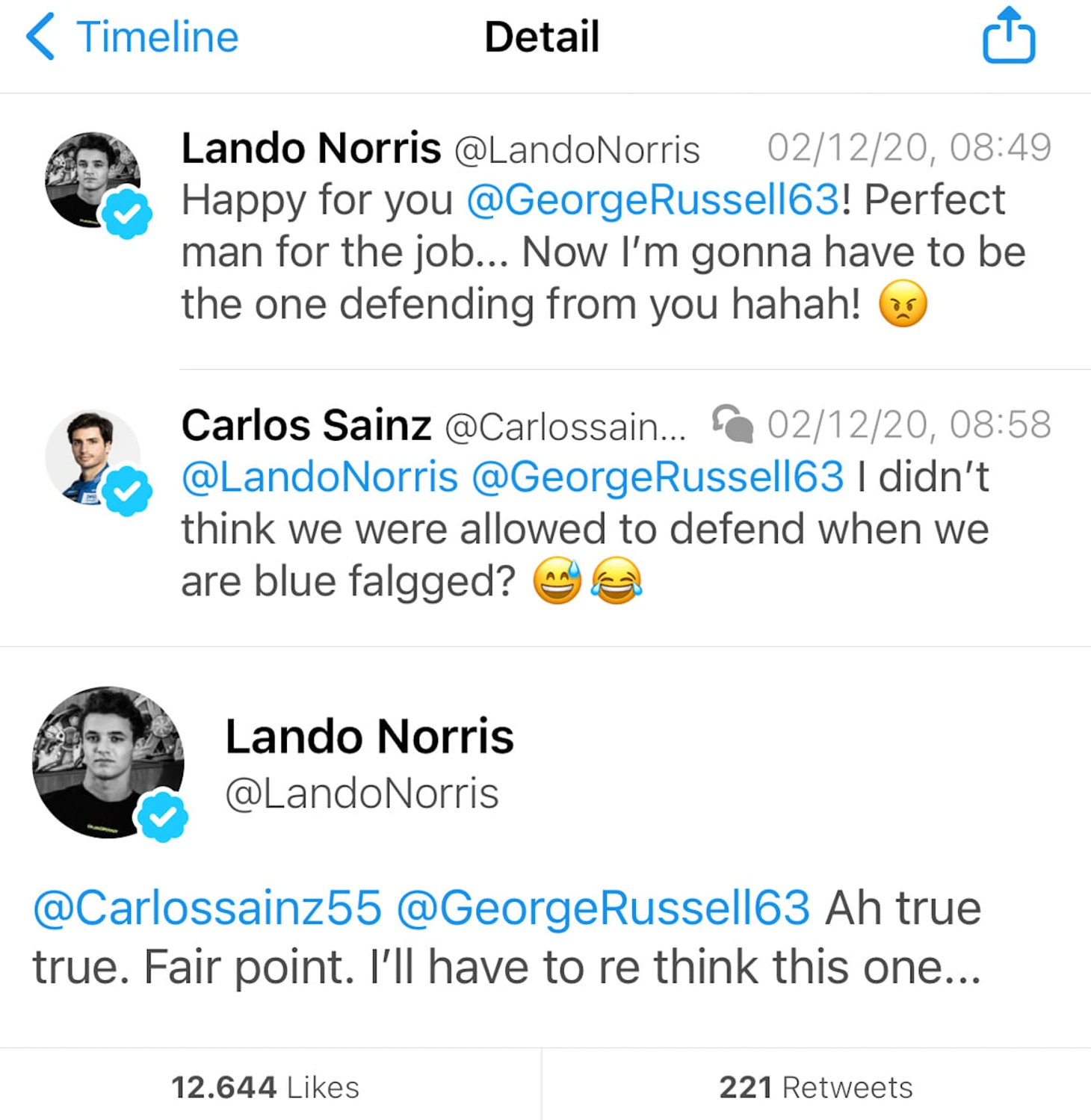Tap the verified badge on Carlos Sainz's avatar
1091x1120 pixels.
click(x=127, y=491)
